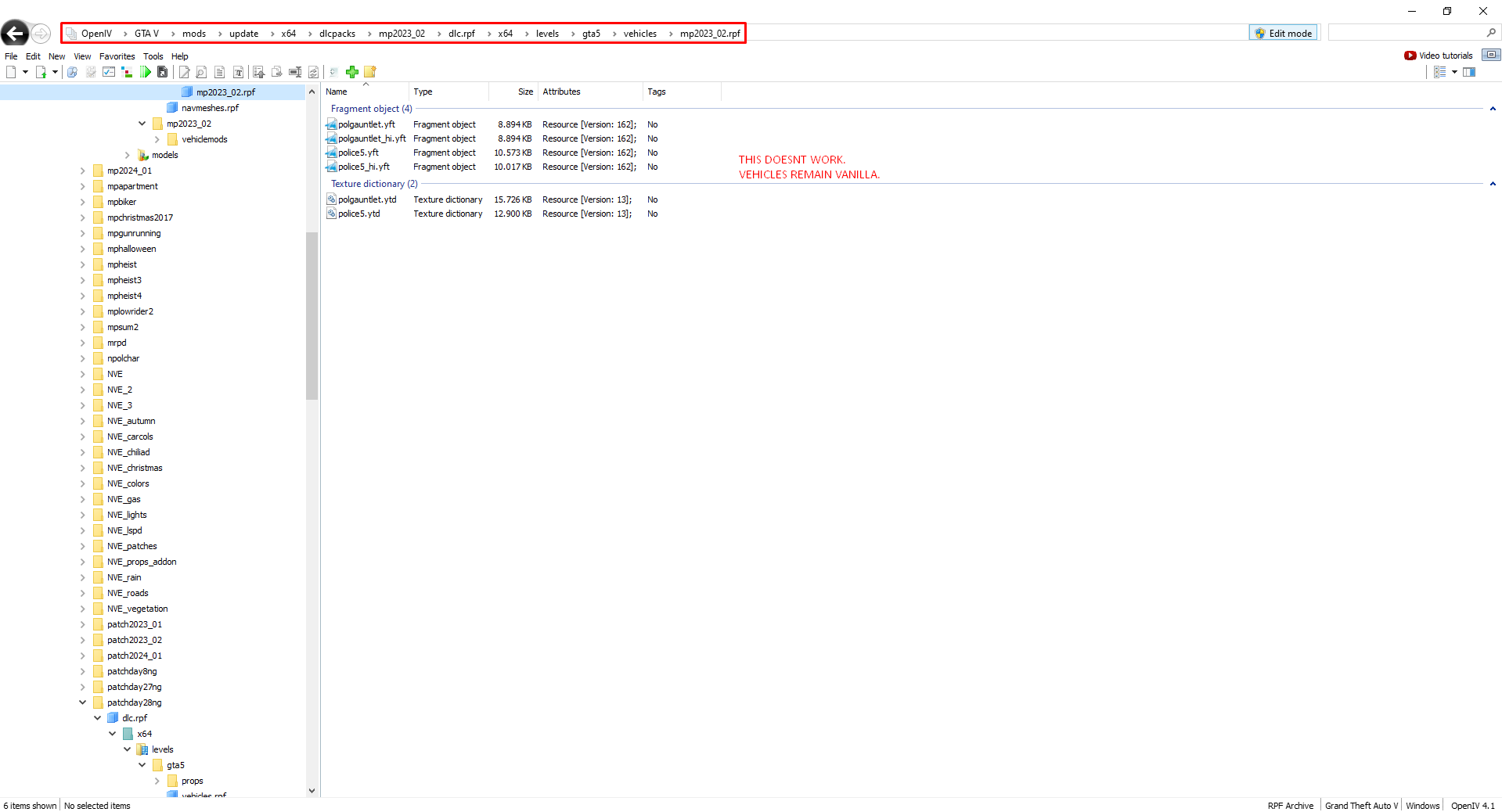The width and height of the screenshot is (1502, 812).
Task: Click the search magnifier icon
Action: (x=1491, y=33)
